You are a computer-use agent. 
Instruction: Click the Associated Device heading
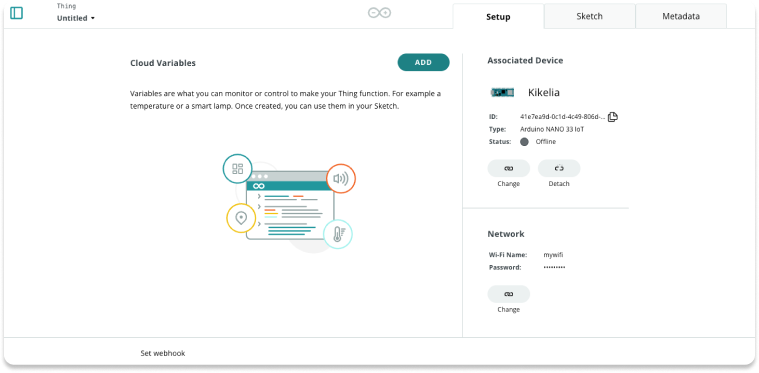[x=525, y=60]
